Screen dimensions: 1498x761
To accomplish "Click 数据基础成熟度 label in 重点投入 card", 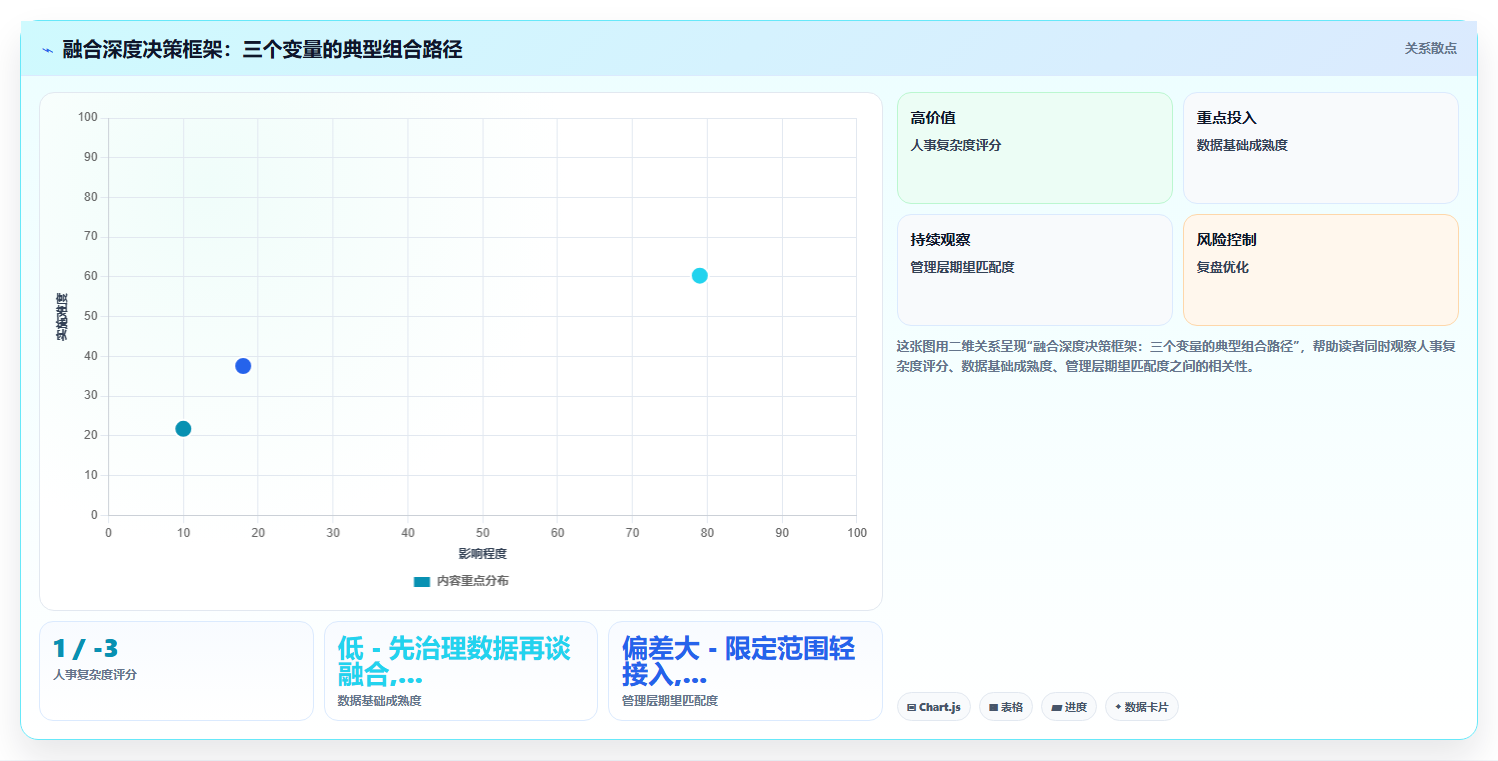I will tap(1242, 145).
